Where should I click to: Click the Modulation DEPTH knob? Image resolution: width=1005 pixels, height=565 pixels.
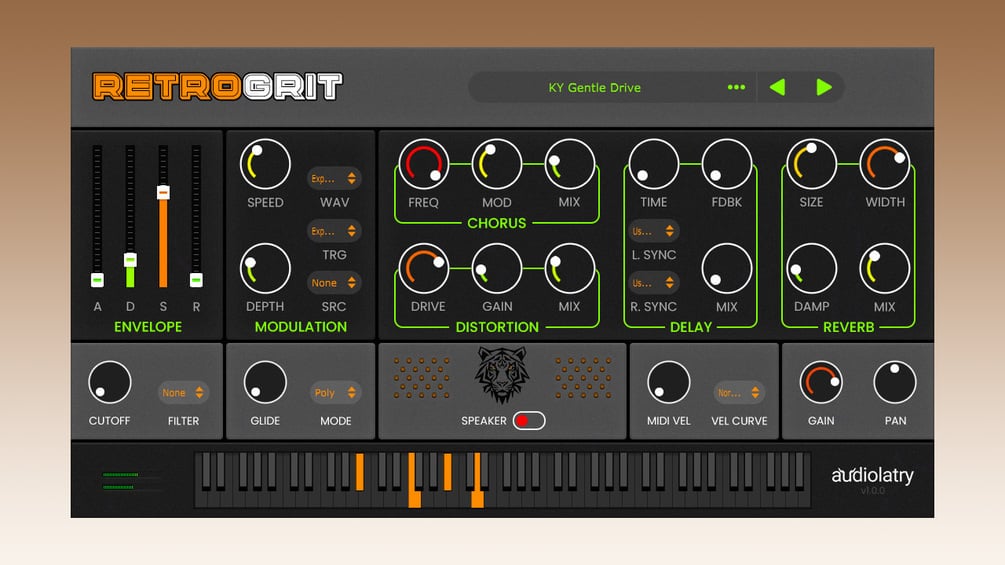(x=265, y=268)
